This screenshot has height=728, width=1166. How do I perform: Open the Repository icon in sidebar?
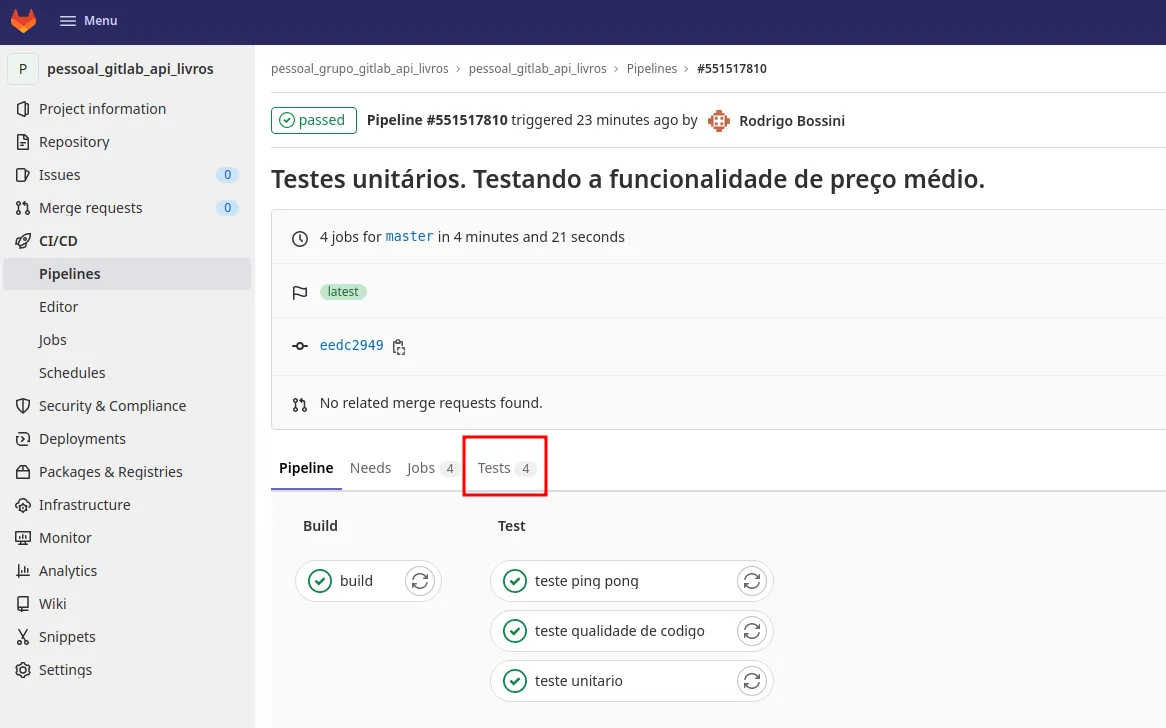tap(23, 142)
